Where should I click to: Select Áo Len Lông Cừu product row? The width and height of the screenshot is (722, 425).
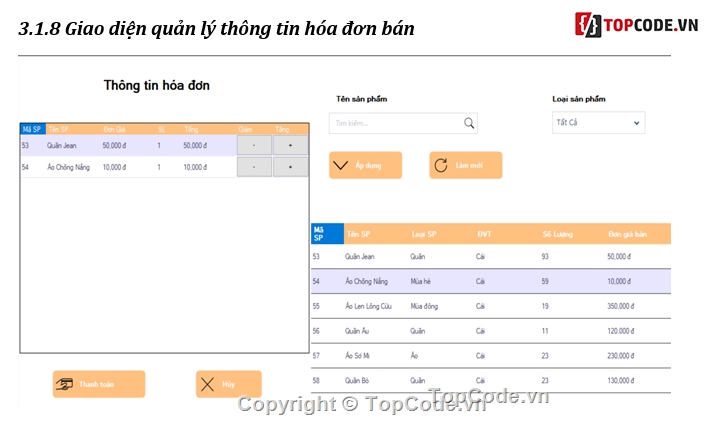coord(491,306)
